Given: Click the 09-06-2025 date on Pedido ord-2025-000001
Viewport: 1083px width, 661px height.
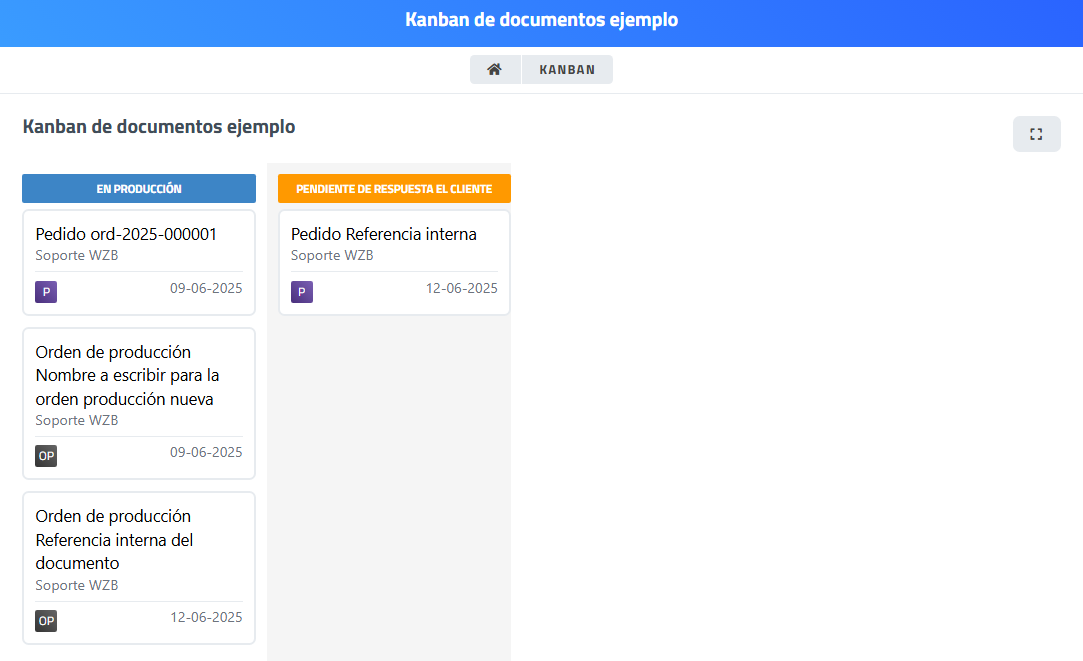Looking at the screenshot, I should click(x=206, y=288).
